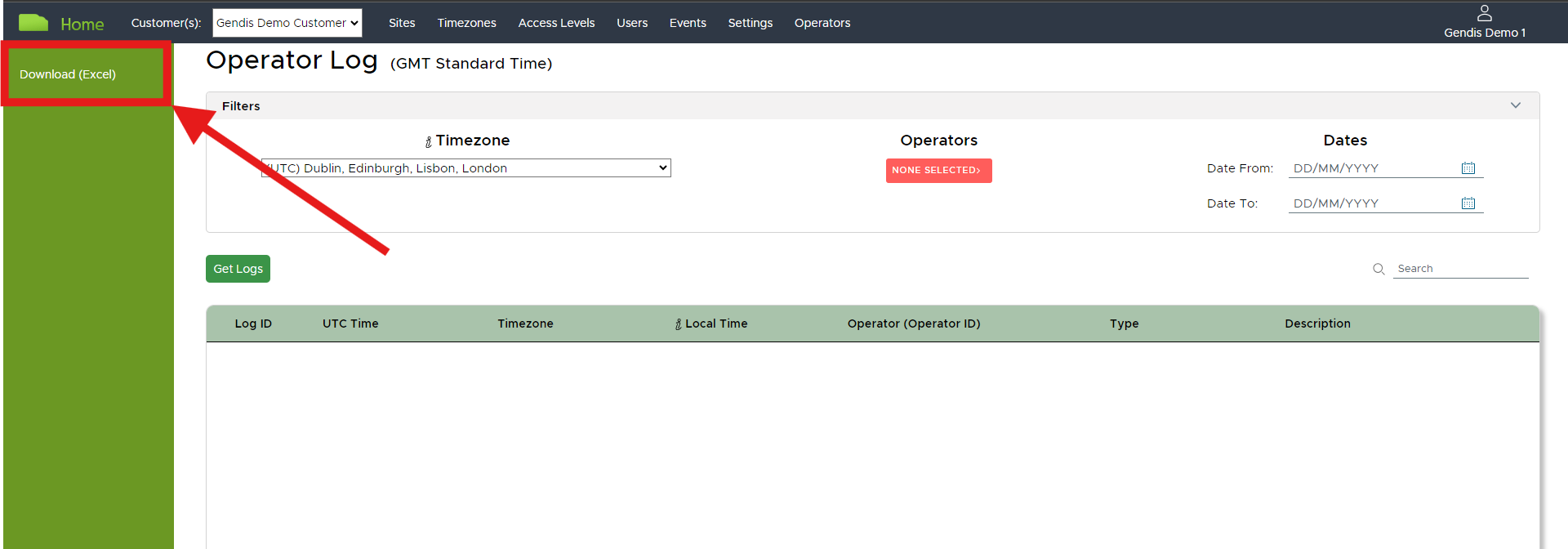Open the Gendis Demo 1 user profile icon

[x=1484, y=13]
